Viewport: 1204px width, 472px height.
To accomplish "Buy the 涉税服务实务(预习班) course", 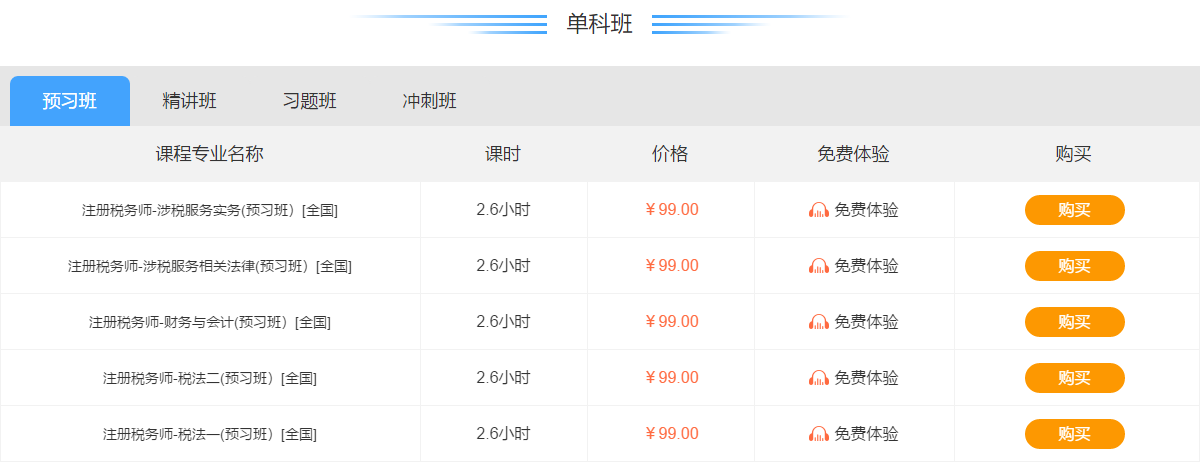I will (x=1075, y=210).
